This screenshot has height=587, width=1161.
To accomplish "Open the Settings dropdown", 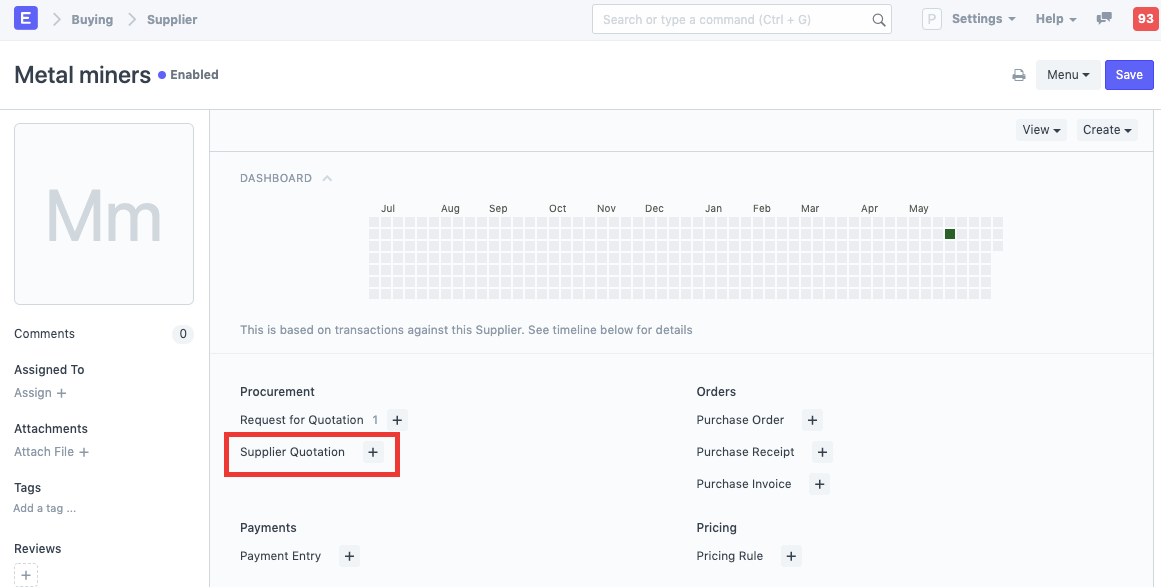I will [x=982, y=19].
